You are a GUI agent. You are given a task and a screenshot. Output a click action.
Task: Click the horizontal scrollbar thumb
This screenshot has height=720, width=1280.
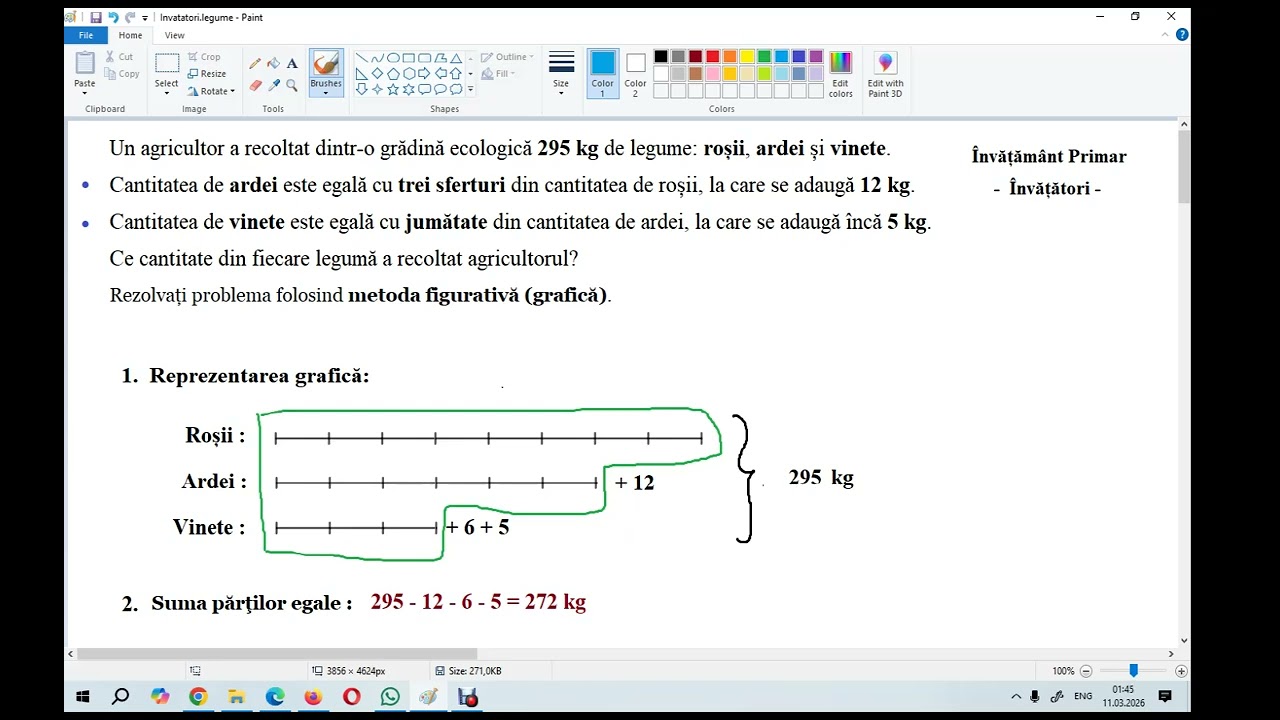point(276,654)
